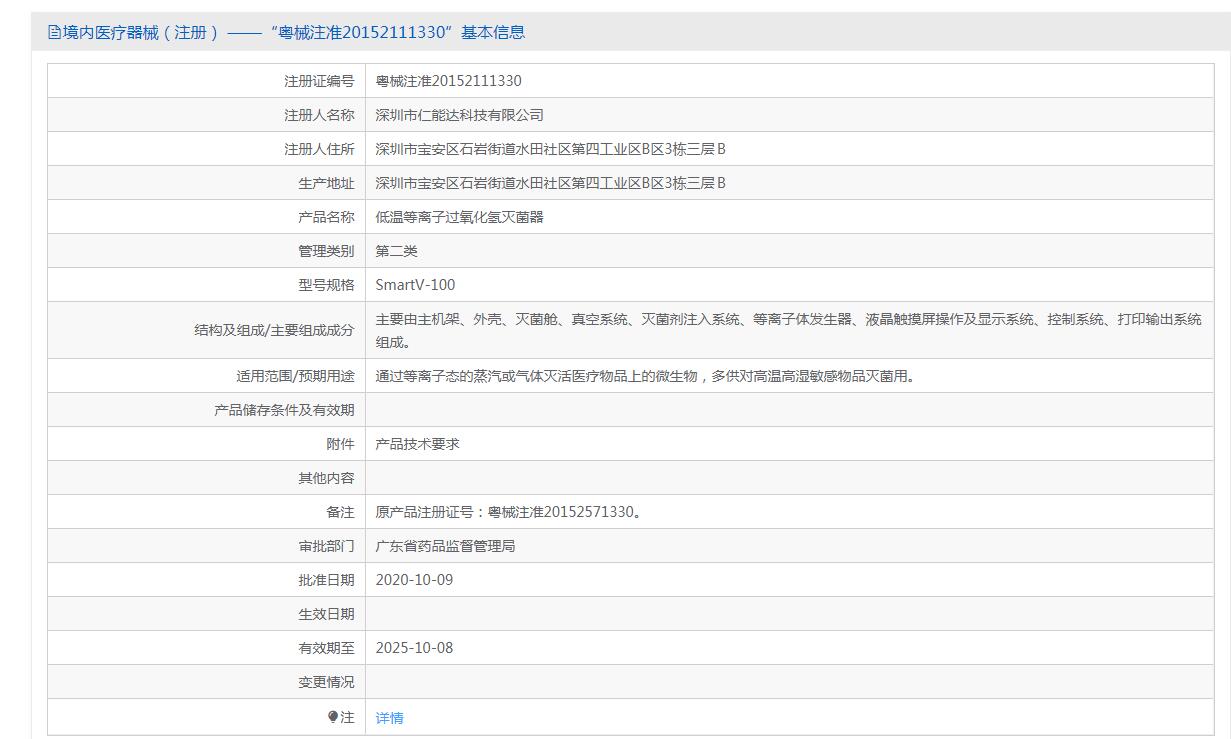Screen dimensions: 1231x739
Task: Click the registrant name 深圳市仁能达科技有限公司
Action: point(460,115)
